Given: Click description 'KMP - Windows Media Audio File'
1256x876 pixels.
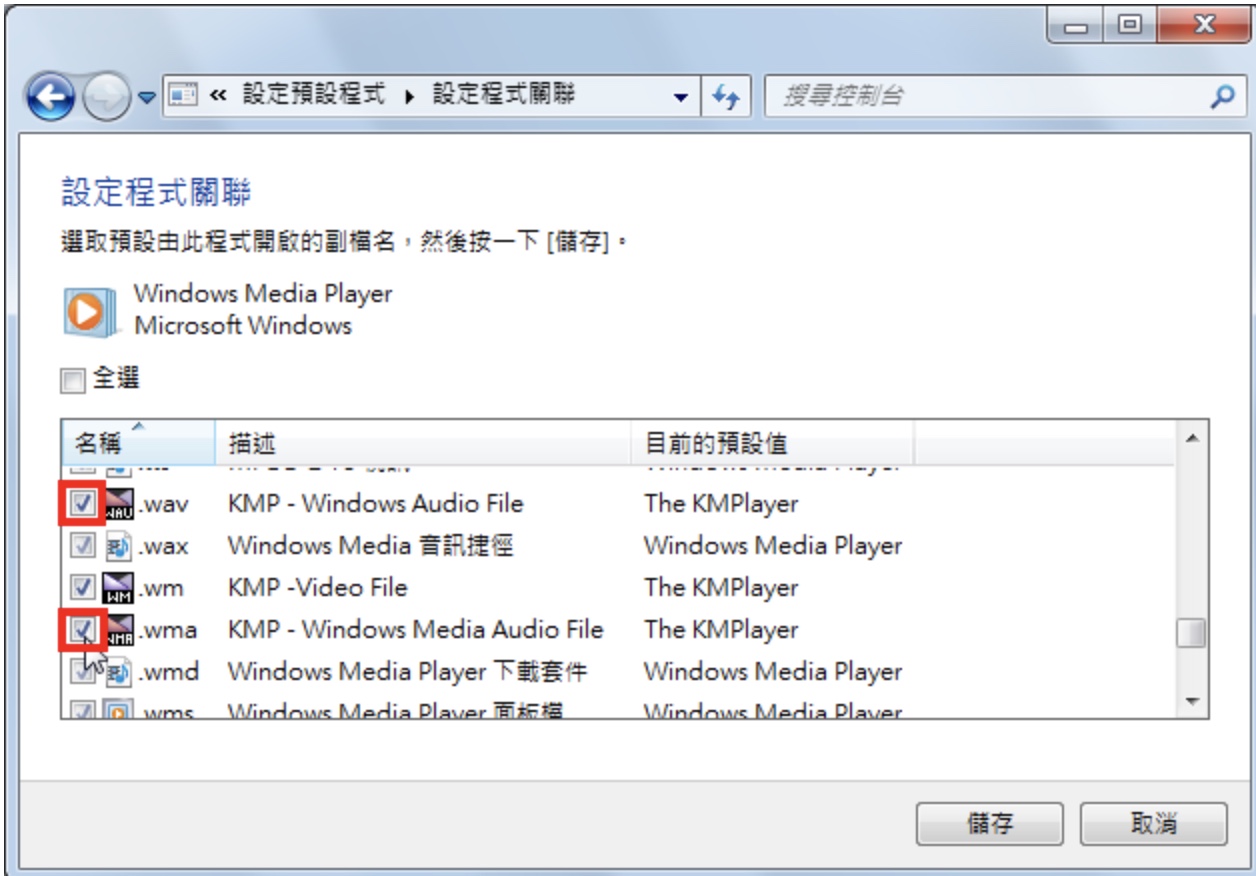Looking at the screenshot, I should [x=416, y=630].
